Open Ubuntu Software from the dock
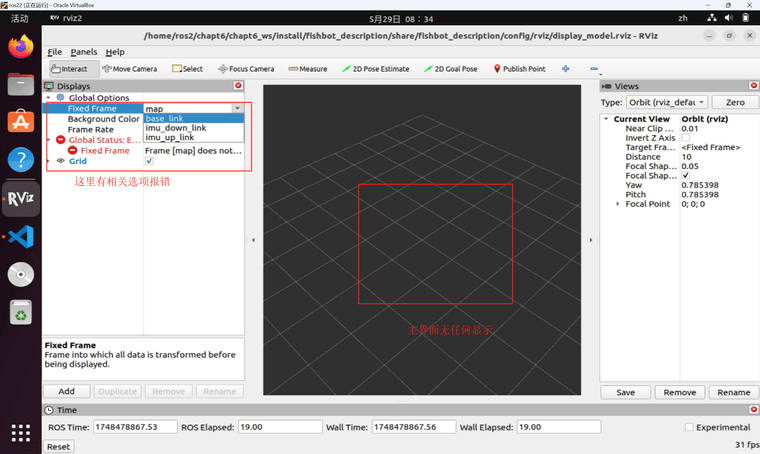Viewport: 760px width, 454px height. tap(21, 121)
